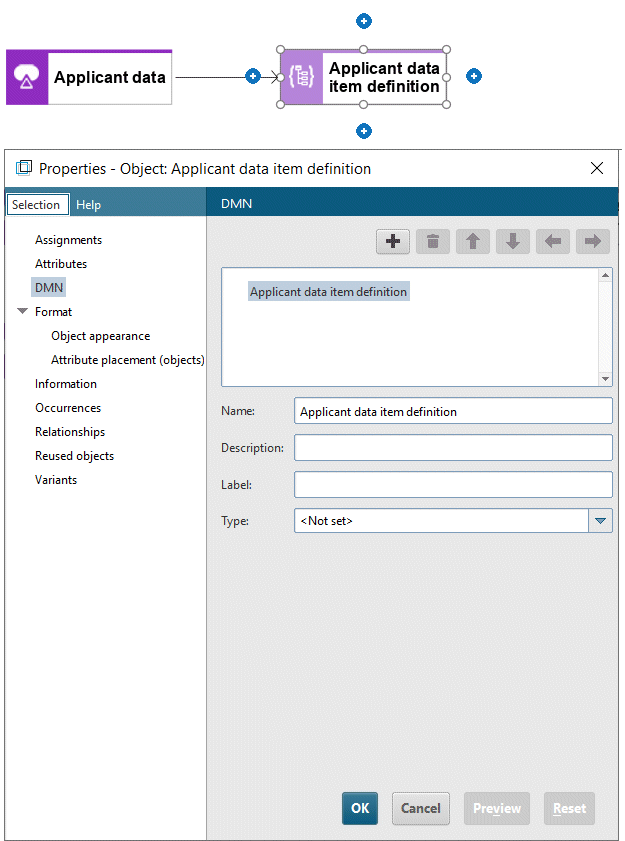This screenshot has height=841, width=625.
Task: Click the Type field showing <Not set>
Action: tap(441, 521)
